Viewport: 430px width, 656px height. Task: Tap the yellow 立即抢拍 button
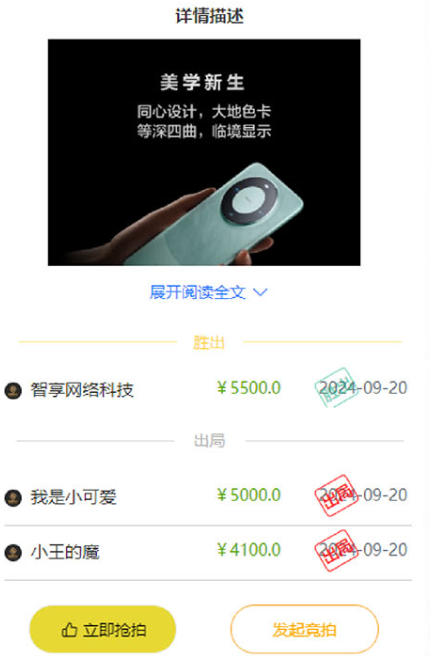(103, 629)
